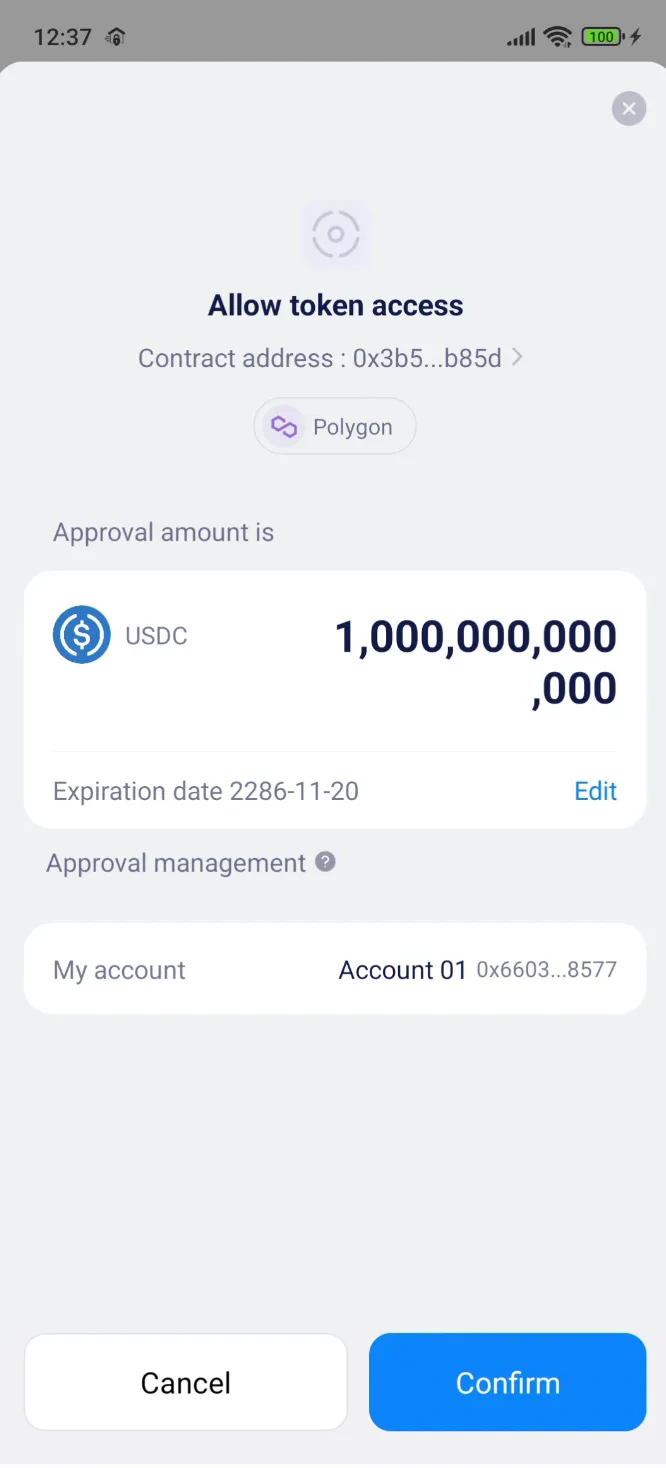Open the Approval management help icon

point(325,862)
